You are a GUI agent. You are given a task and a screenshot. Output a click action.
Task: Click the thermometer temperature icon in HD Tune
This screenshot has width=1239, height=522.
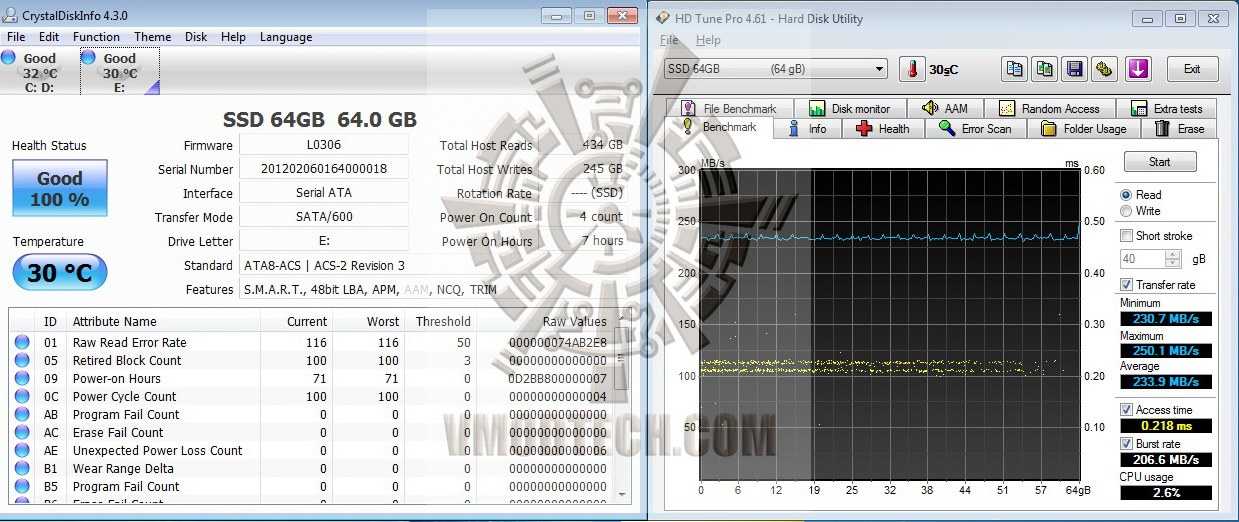912,69
